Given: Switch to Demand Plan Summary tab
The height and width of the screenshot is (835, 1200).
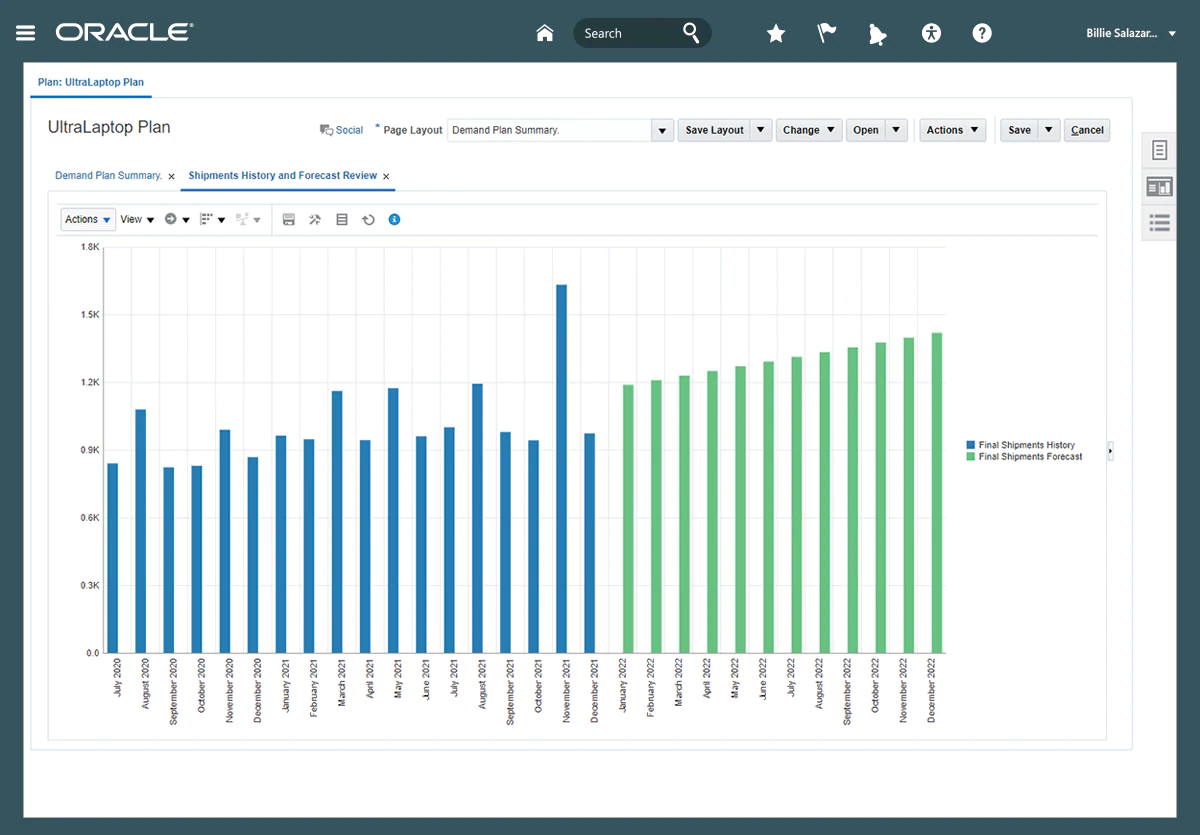Looking at the screenshot, I should (x=108, y=175).
